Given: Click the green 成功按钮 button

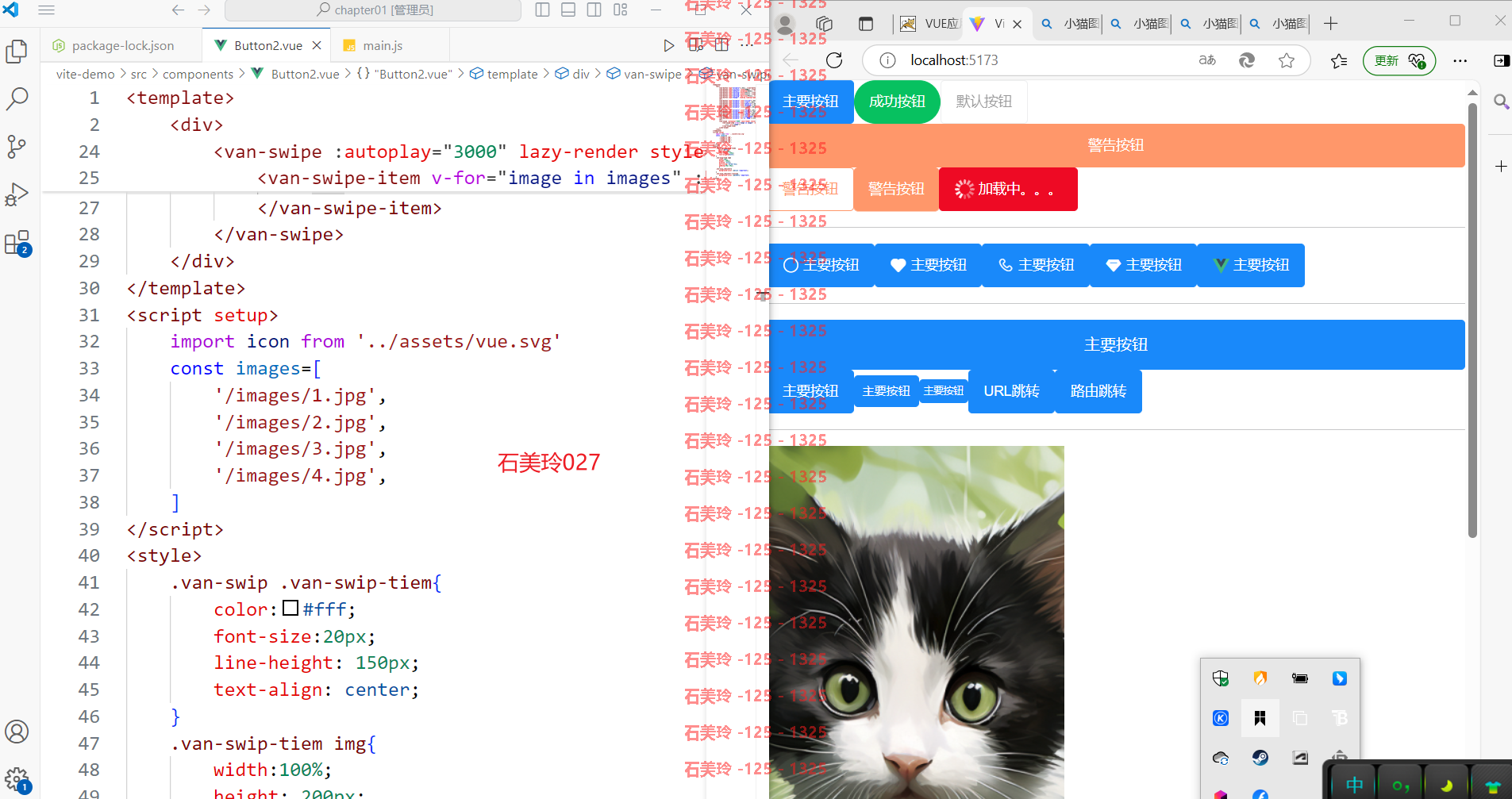Looking at the screenshot, I should 897,102.
